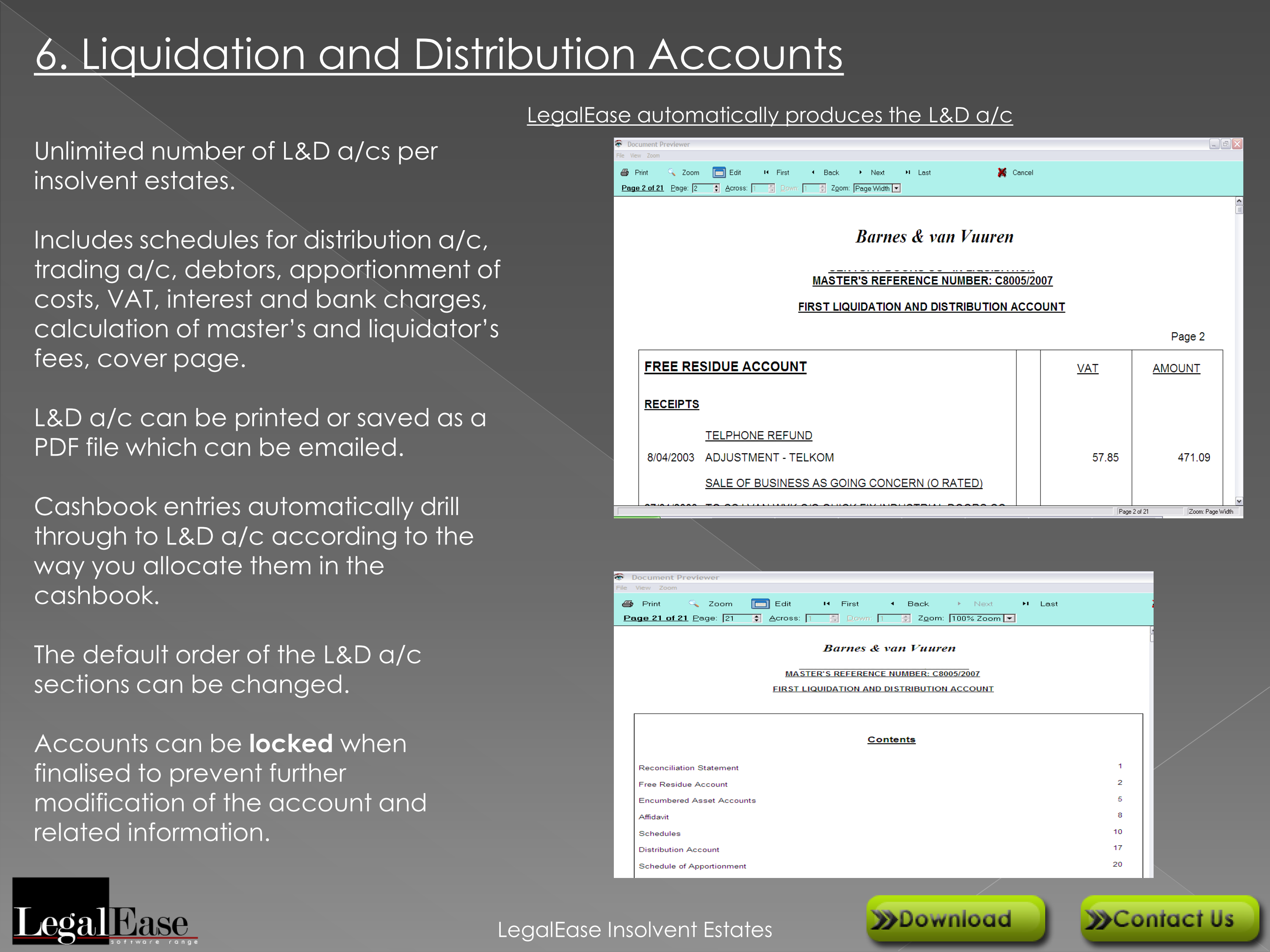This screenshot has height=952, width=1270.
Task: Click 'Free Residue Account' in Contents
Action: coord(683,784)
